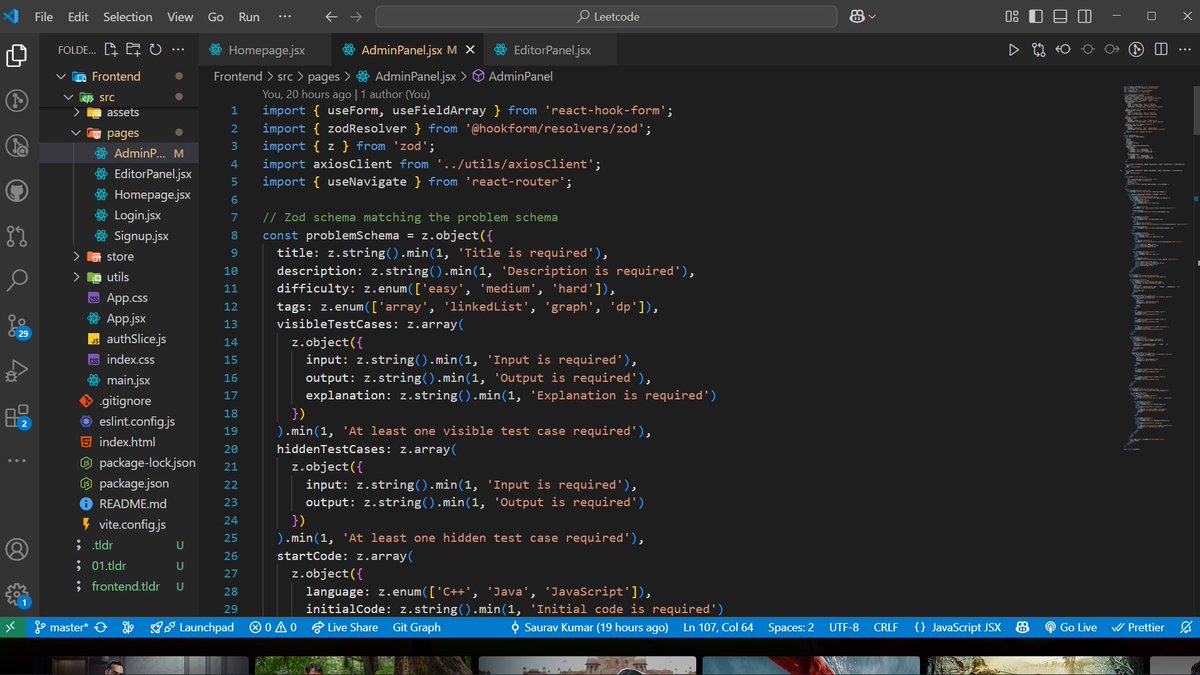The image size is (1200, 675).
Task: Click the remote window icon in status bar
Action: coord(11,627)
